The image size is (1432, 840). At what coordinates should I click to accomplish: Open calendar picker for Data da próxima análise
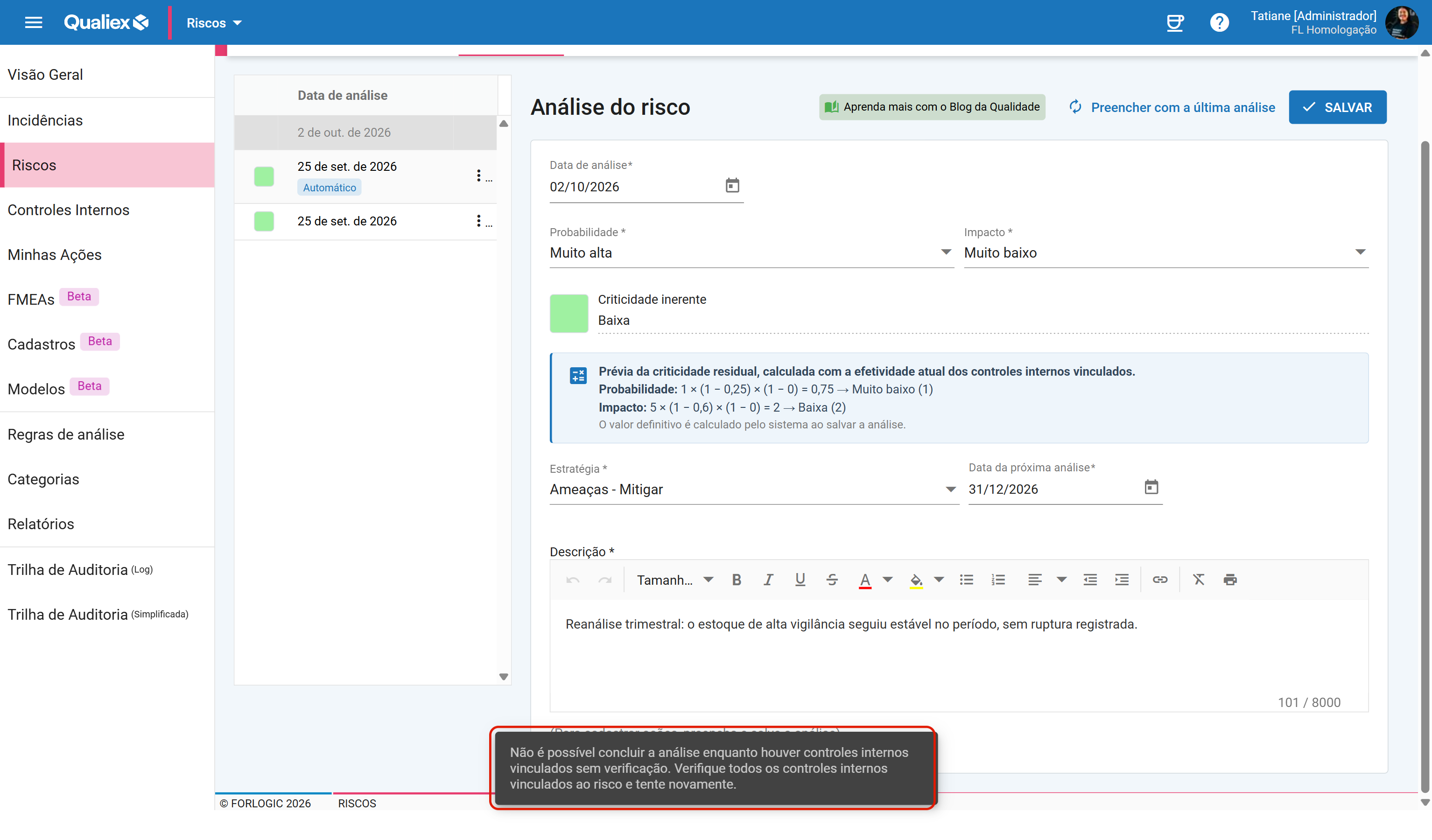point(1151,487)
